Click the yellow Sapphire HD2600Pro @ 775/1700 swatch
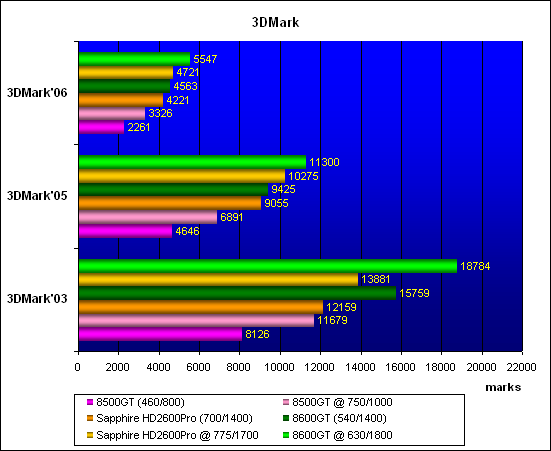 [x=90, y=435]
